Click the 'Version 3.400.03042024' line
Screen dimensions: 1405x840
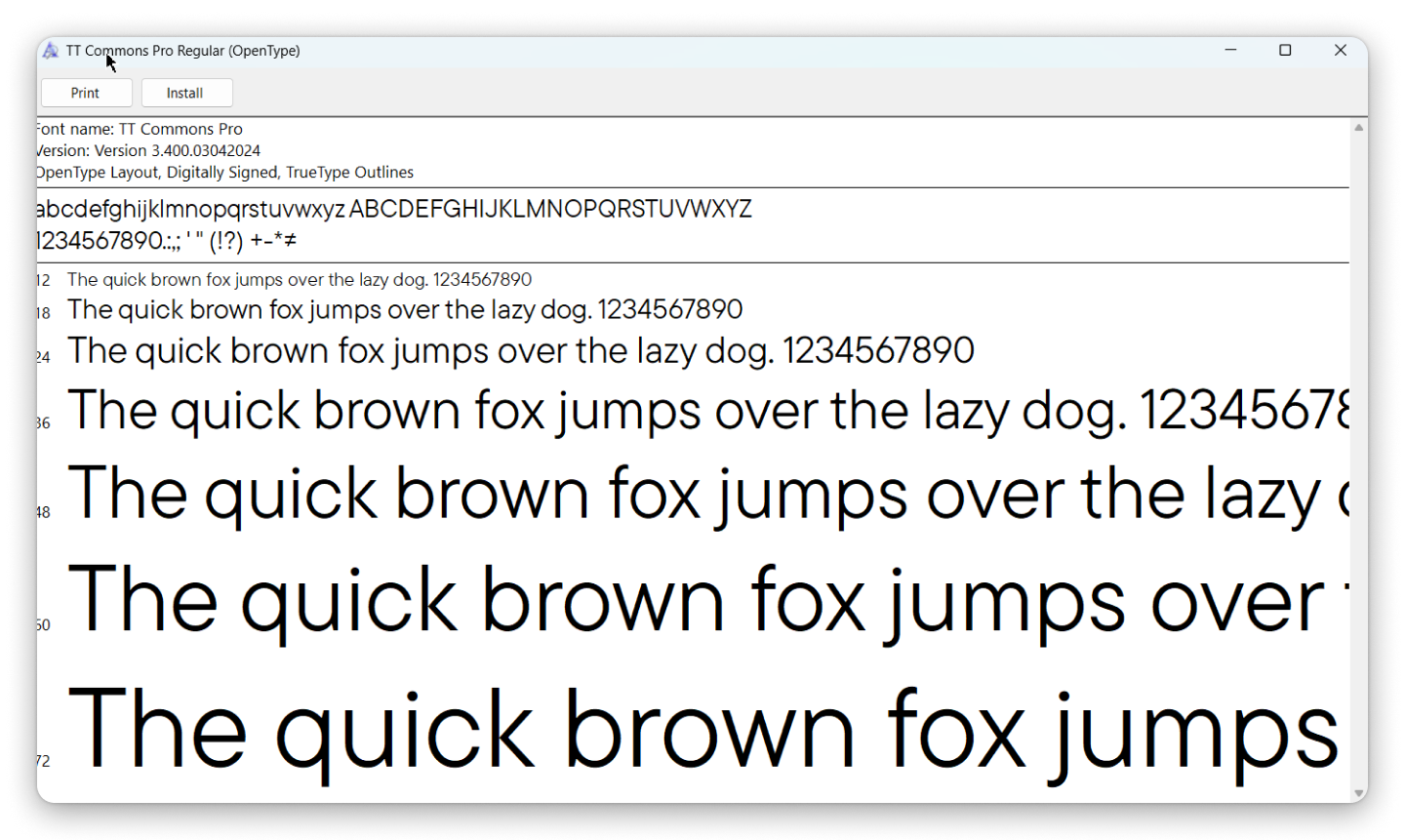coord(148,150)
